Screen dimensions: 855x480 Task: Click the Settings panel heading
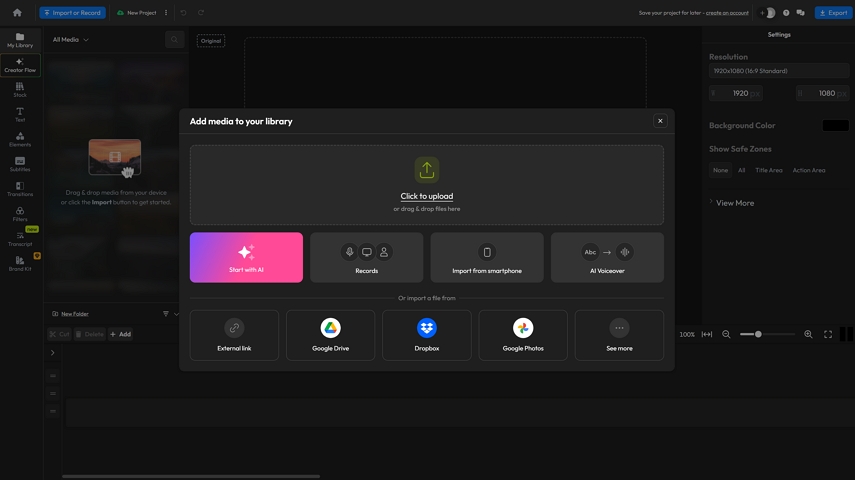tap(779, 34)
